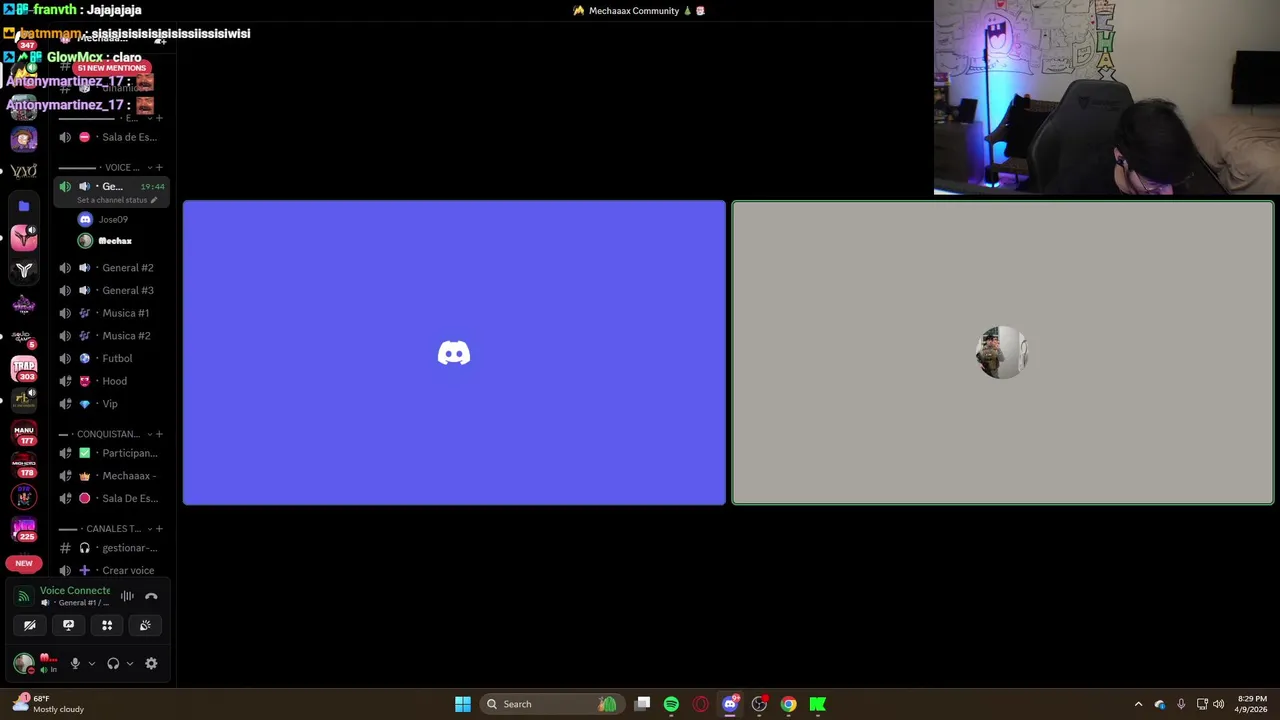Click Set a channel status
The image size is (1280, 720).
point(117,200)
